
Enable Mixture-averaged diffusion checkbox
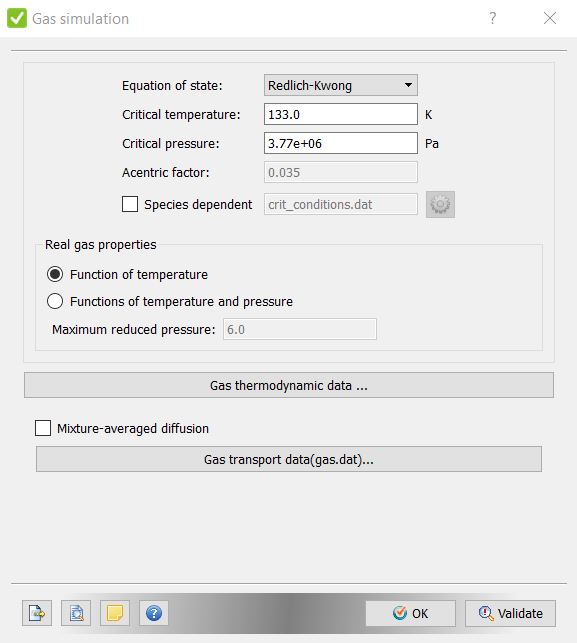pyautogui.click(x=43, y=428)
